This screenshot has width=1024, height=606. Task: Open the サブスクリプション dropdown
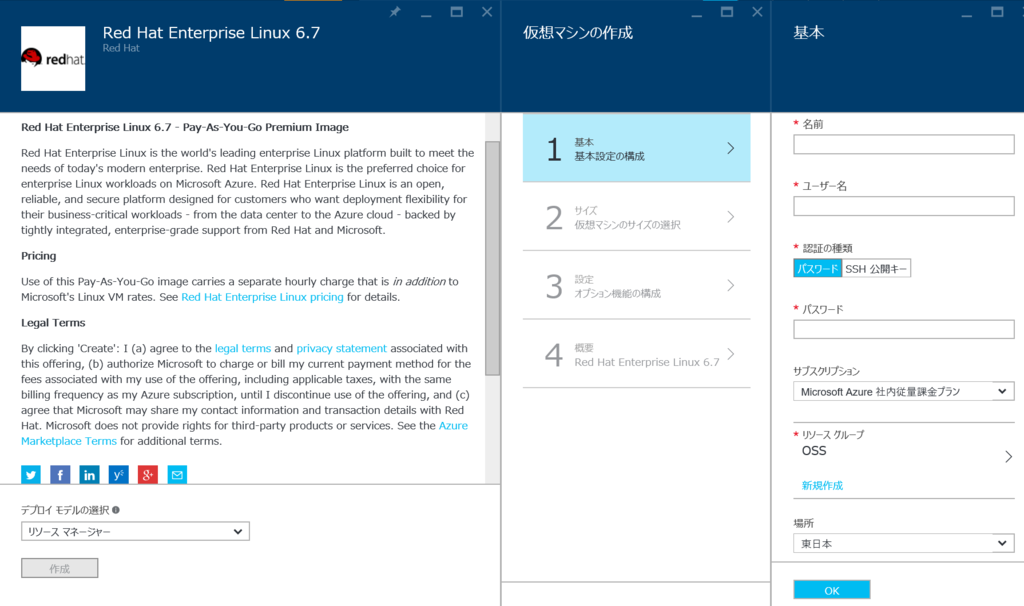[904, 391]
